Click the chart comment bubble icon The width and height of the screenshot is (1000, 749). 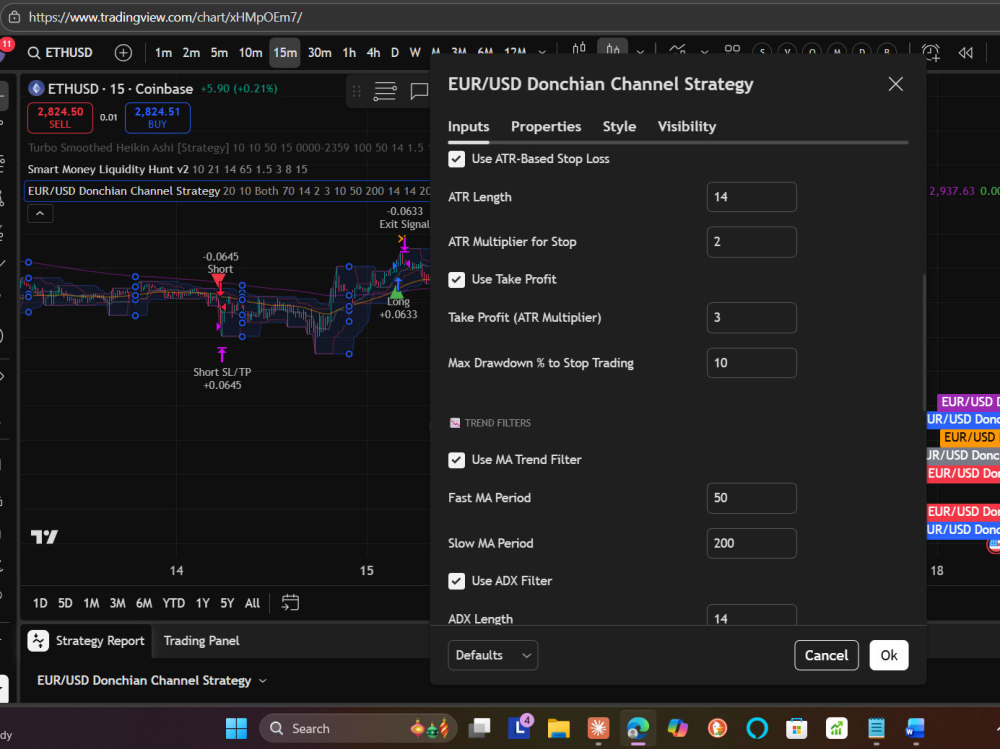coord(419,92)
